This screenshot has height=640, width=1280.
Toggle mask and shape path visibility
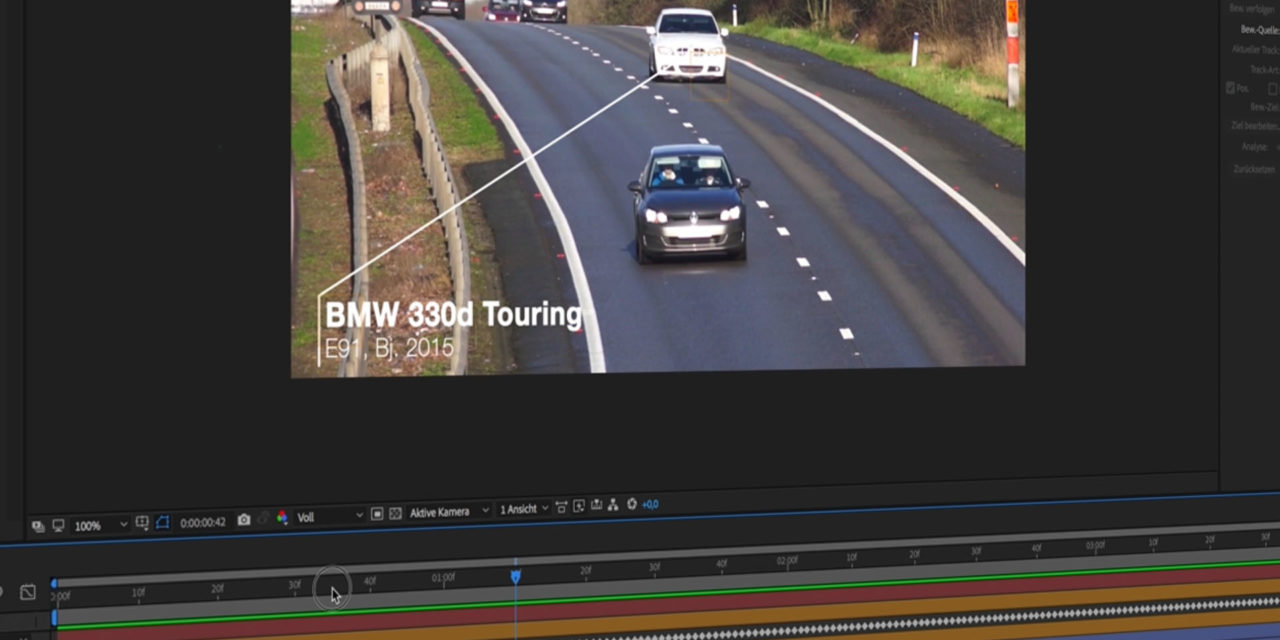coord(162,522)
